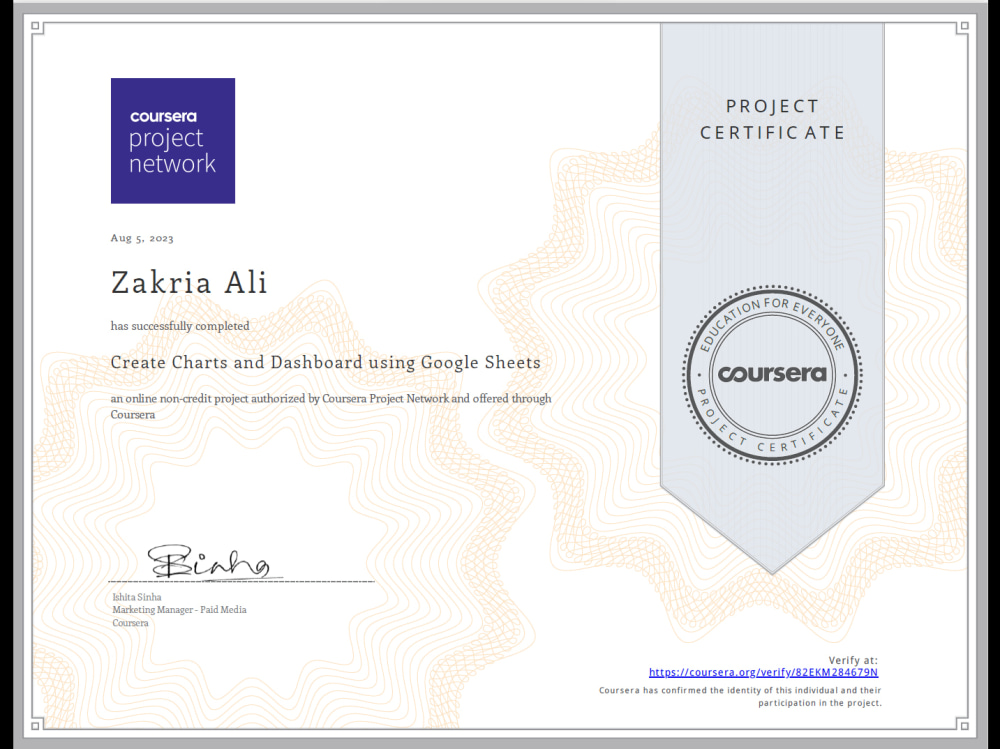
Task: Click the Coursera Project Network logo
Action: (172, 140)
